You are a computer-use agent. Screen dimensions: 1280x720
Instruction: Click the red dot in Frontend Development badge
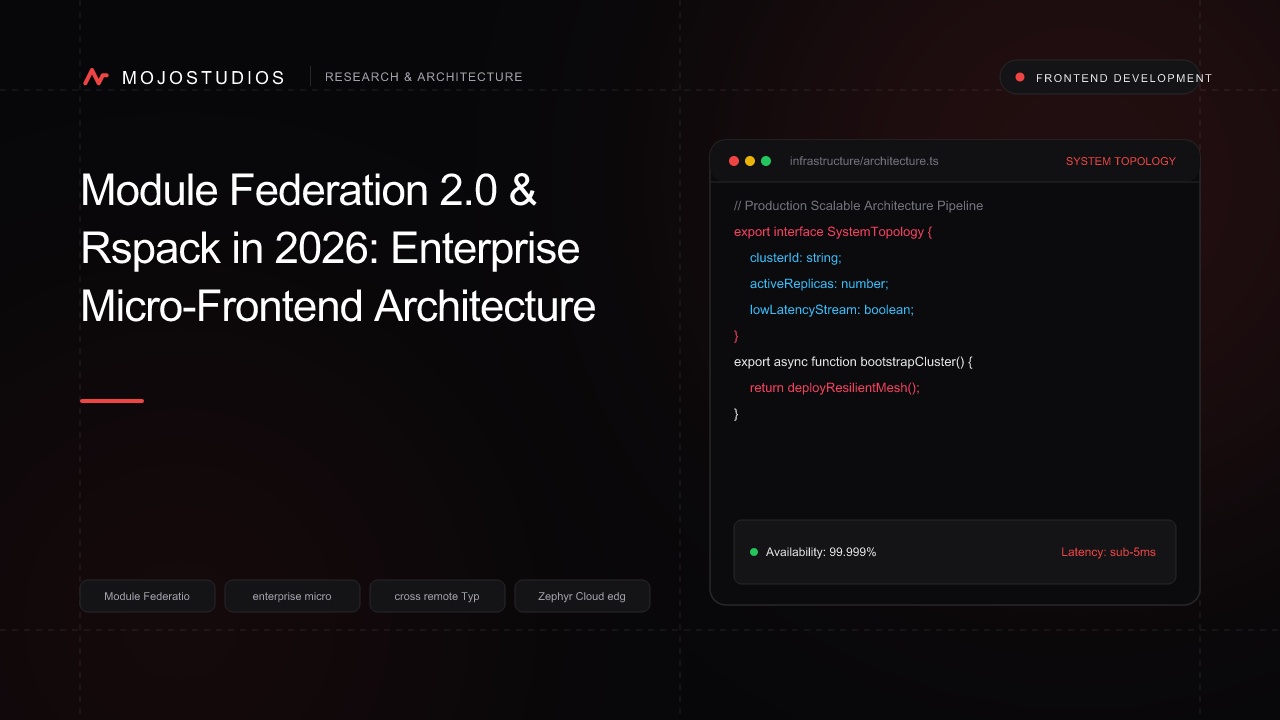coord(1020,77)
